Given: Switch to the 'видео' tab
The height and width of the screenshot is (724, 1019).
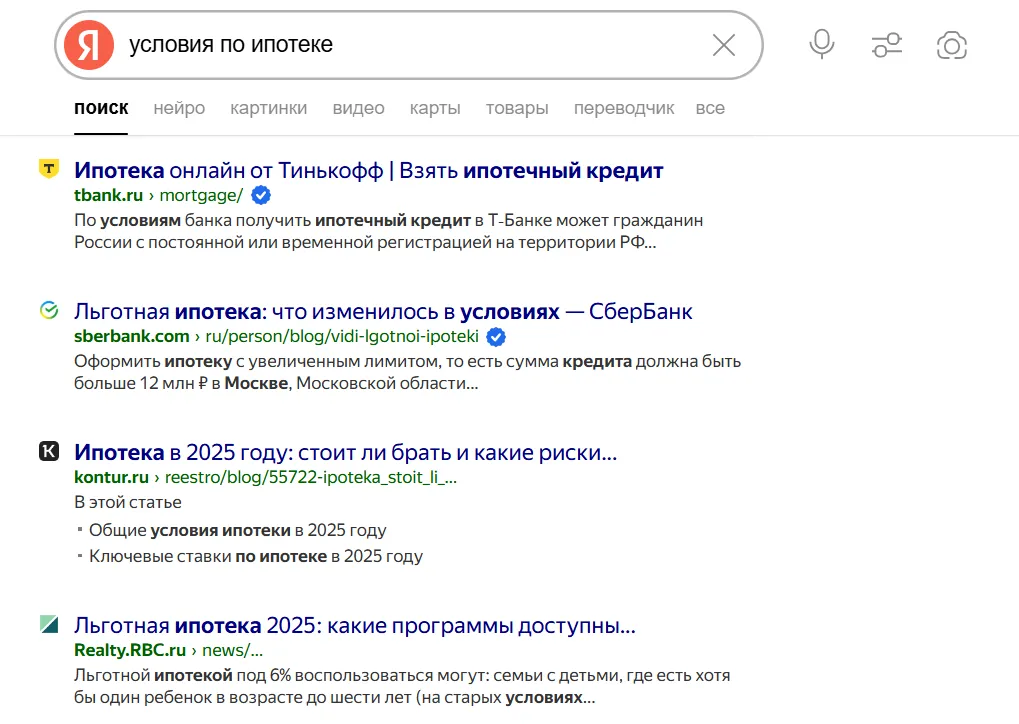Looking at the screenshot, I should tap(358, 108).
